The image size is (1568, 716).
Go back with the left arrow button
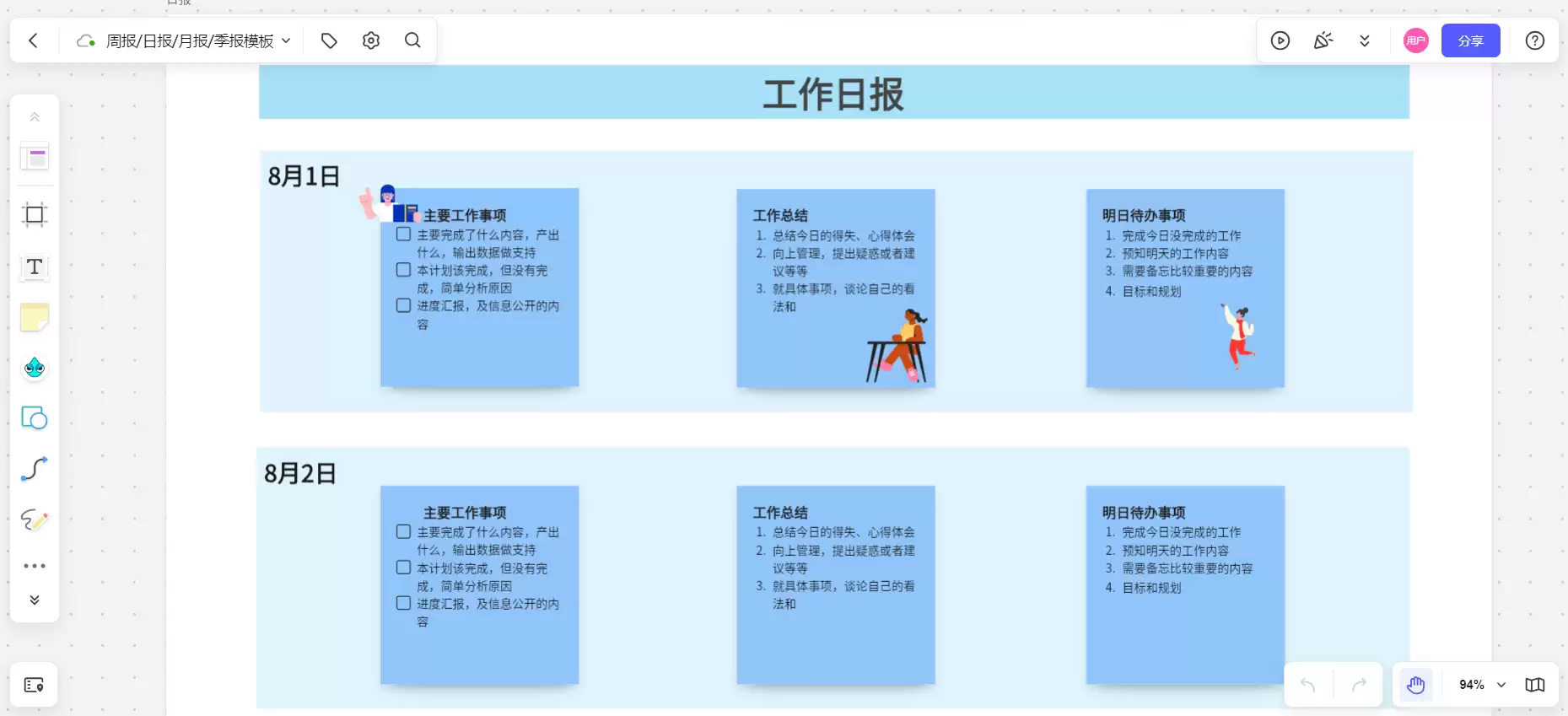click(x=33, y=40)
